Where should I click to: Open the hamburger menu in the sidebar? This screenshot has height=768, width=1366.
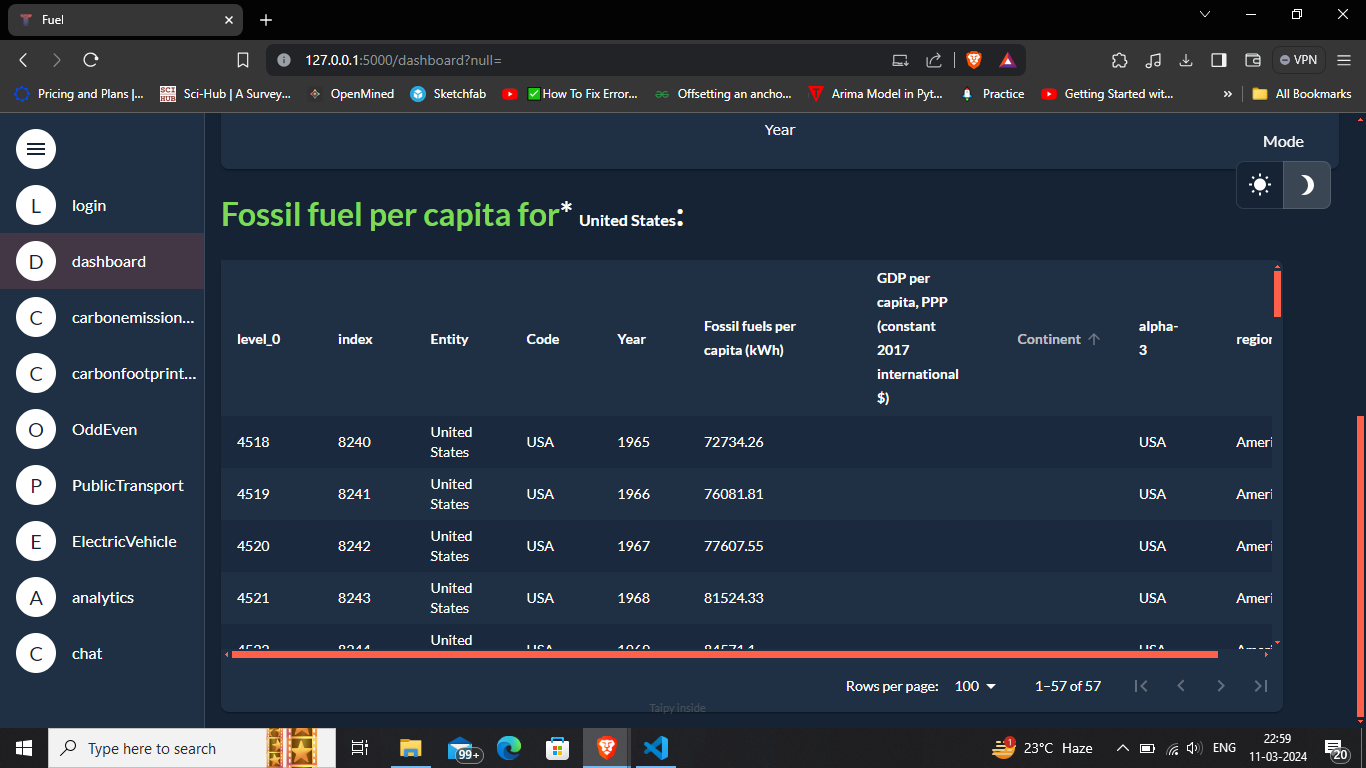point(36,149)
